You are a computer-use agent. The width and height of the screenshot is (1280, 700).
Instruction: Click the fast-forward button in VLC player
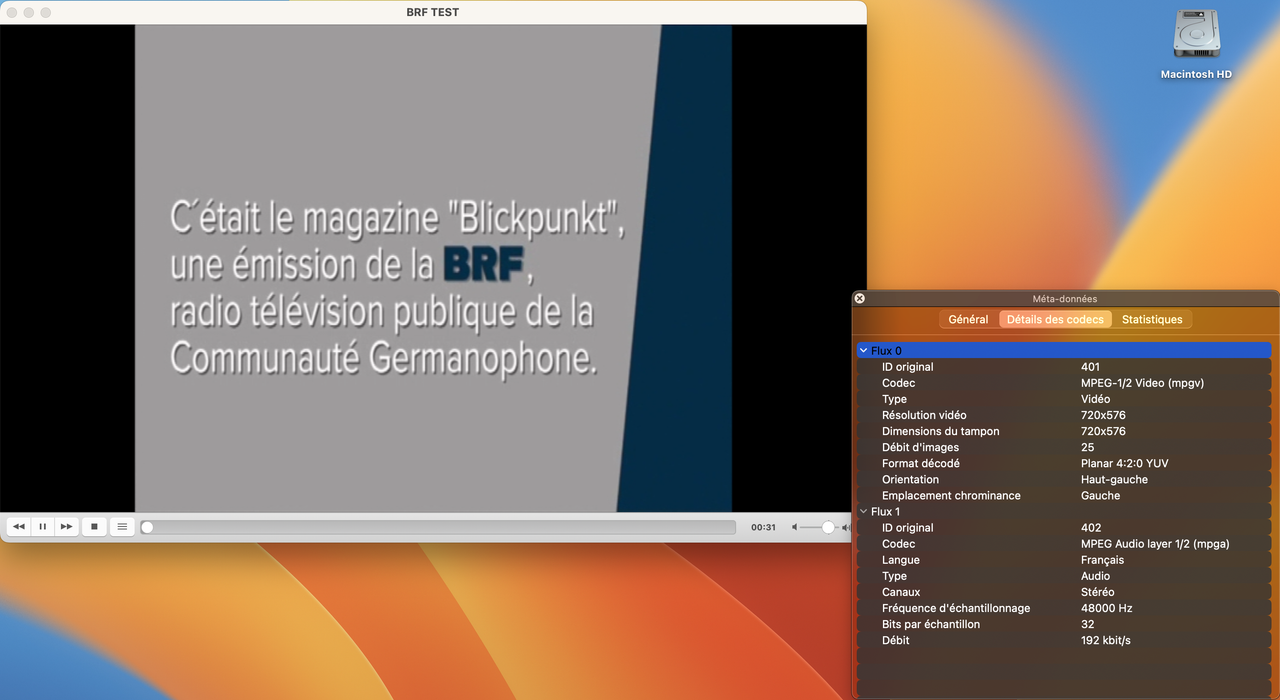(67, 526)
